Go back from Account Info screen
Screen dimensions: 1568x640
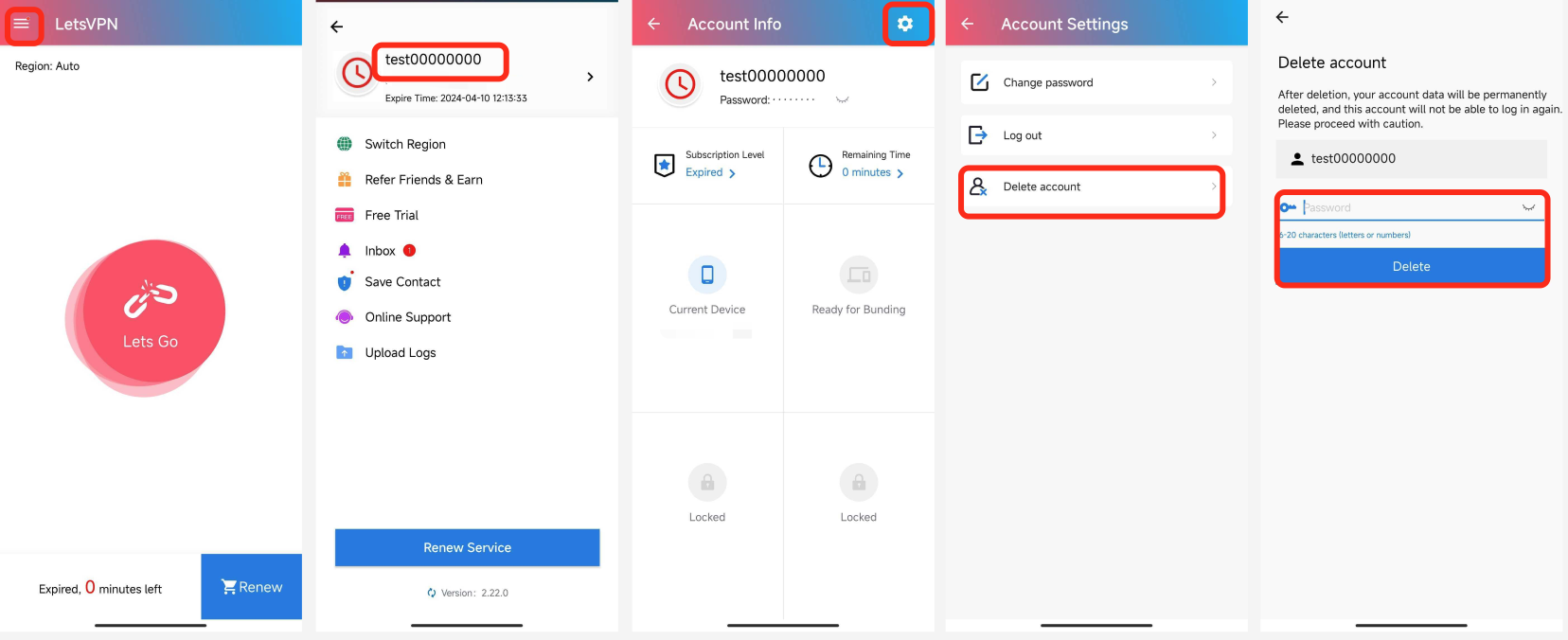(x=654, y=25)
